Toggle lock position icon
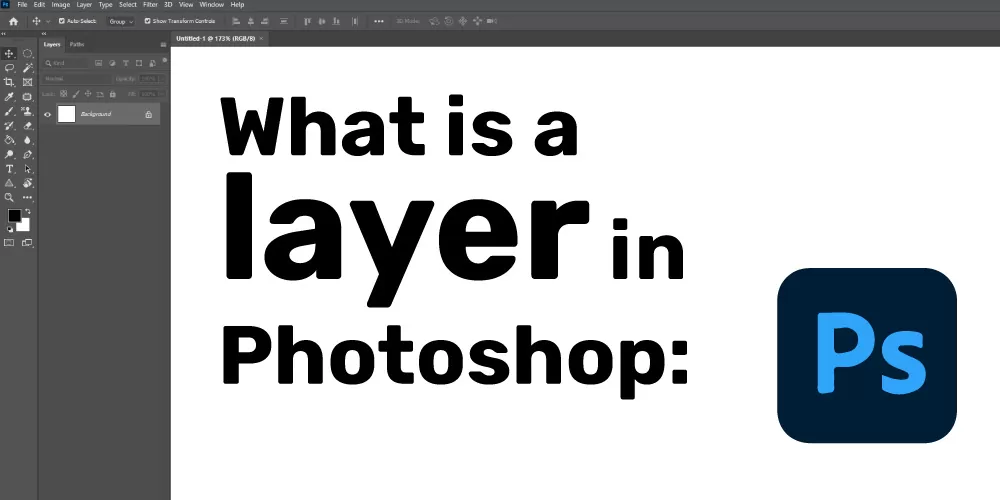Screen dimensions: 1000x500 point(89,93)
